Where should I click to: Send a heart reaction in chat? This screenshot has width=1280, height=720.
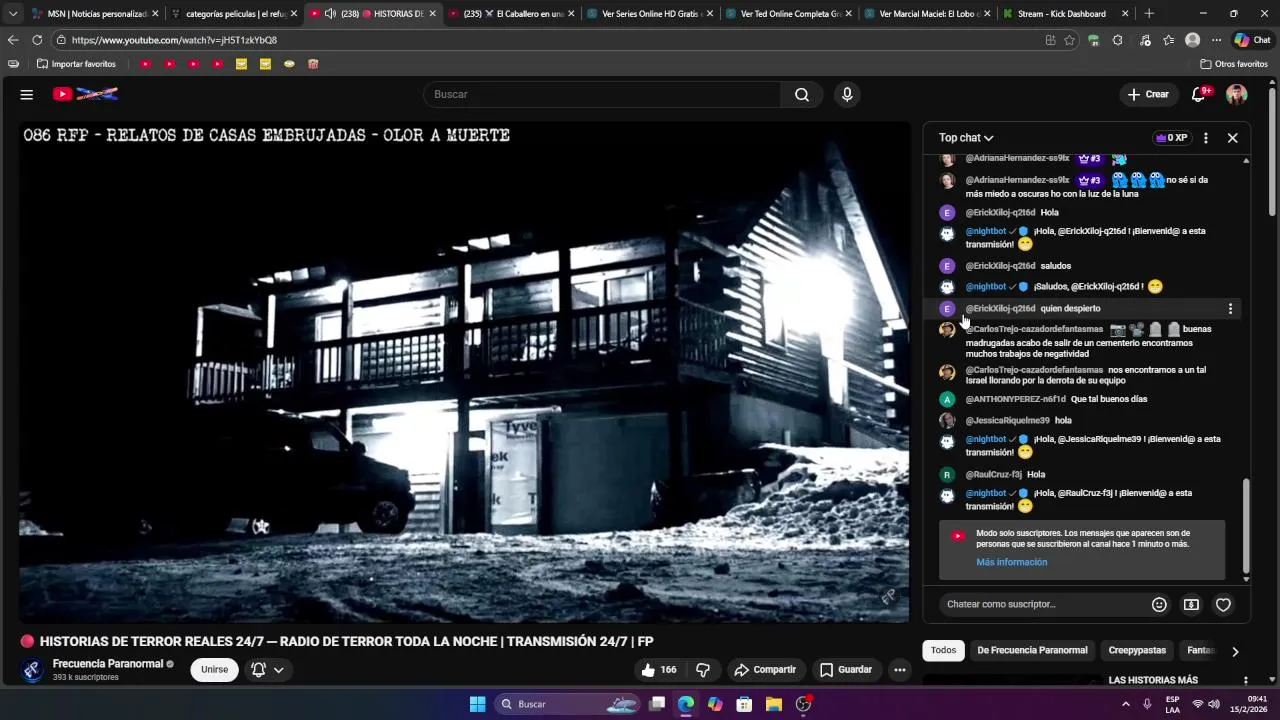[1223, 604]
